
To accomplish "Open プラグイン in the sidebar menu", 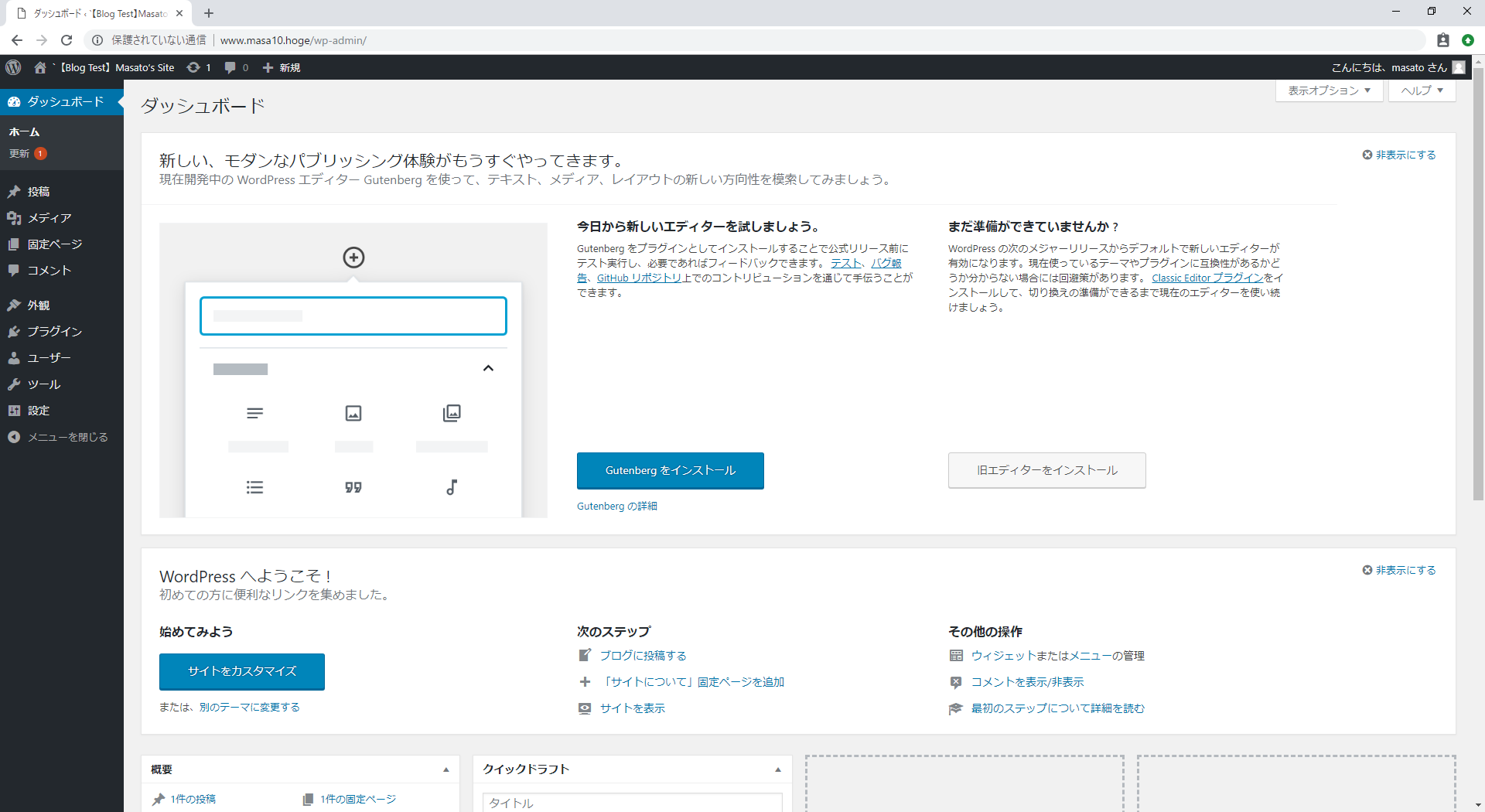I will (x=62, y=332).
